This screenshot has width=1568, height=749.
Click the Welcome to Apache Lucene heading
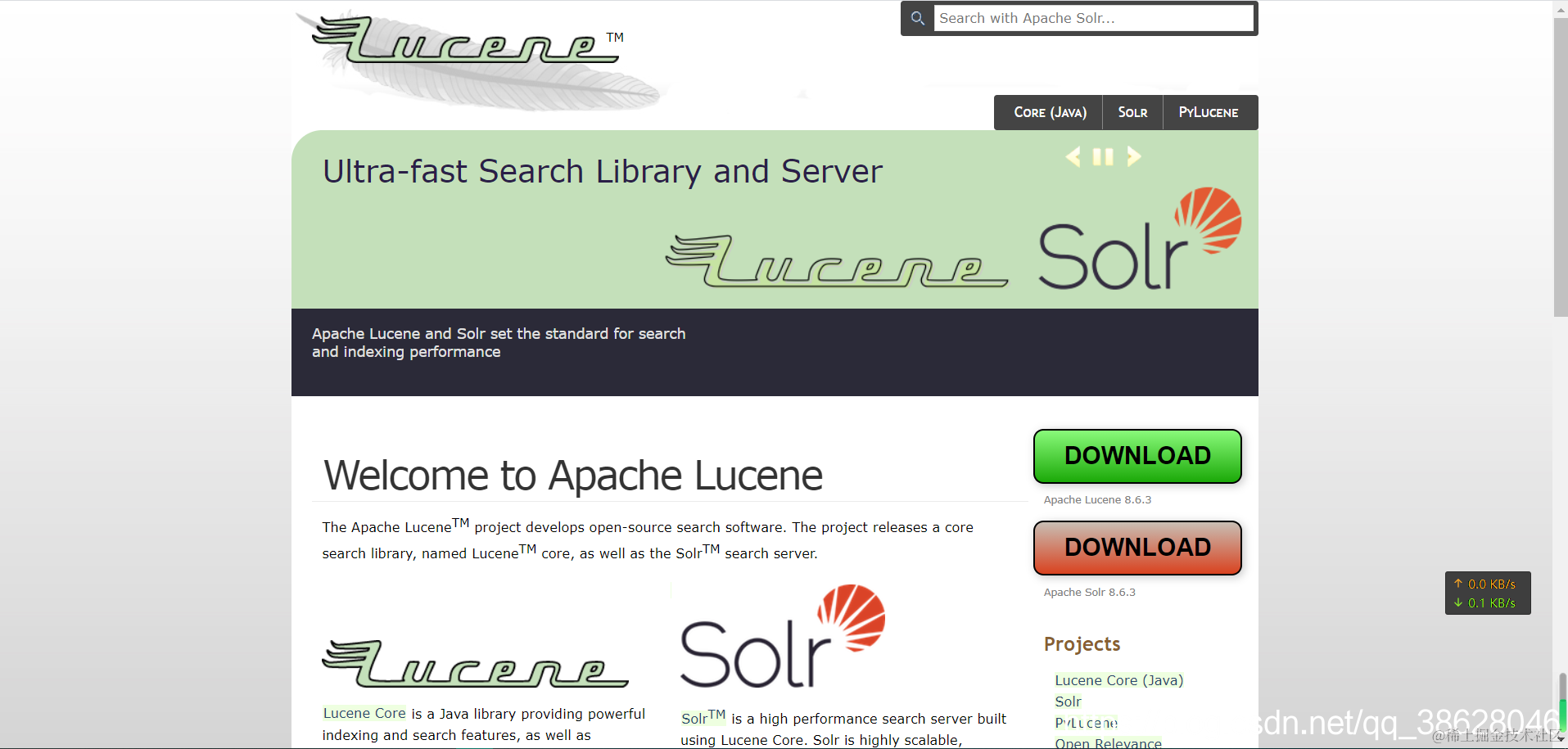tap(573, 476)
